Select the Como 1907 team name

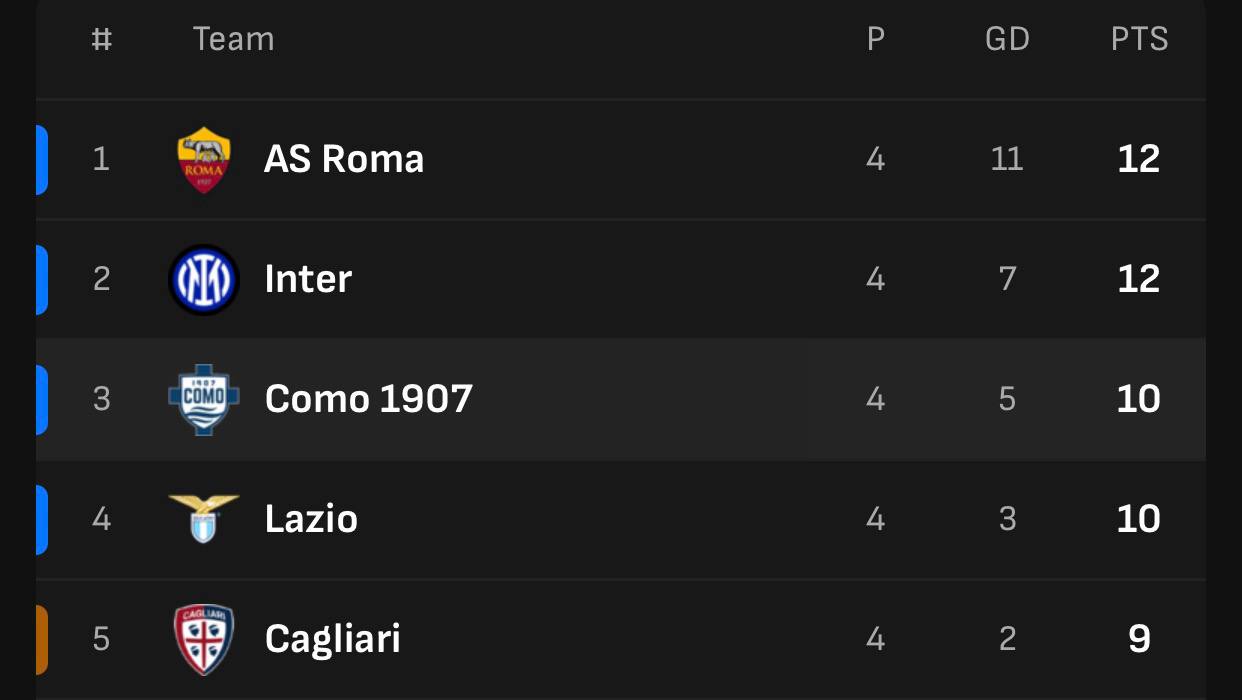tap(369, 399)
